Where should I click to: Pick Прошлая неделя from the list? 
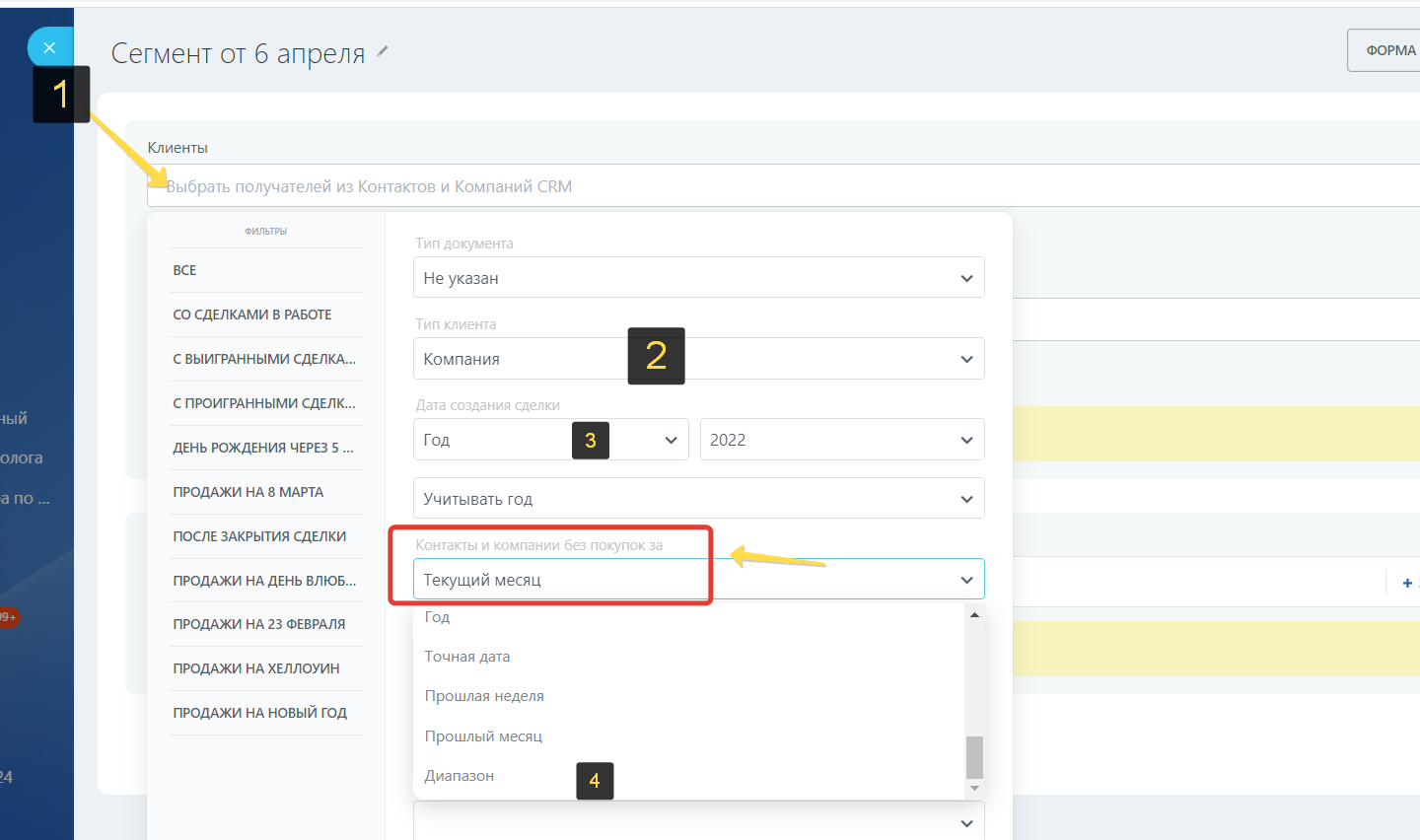[x=484, y=696]
